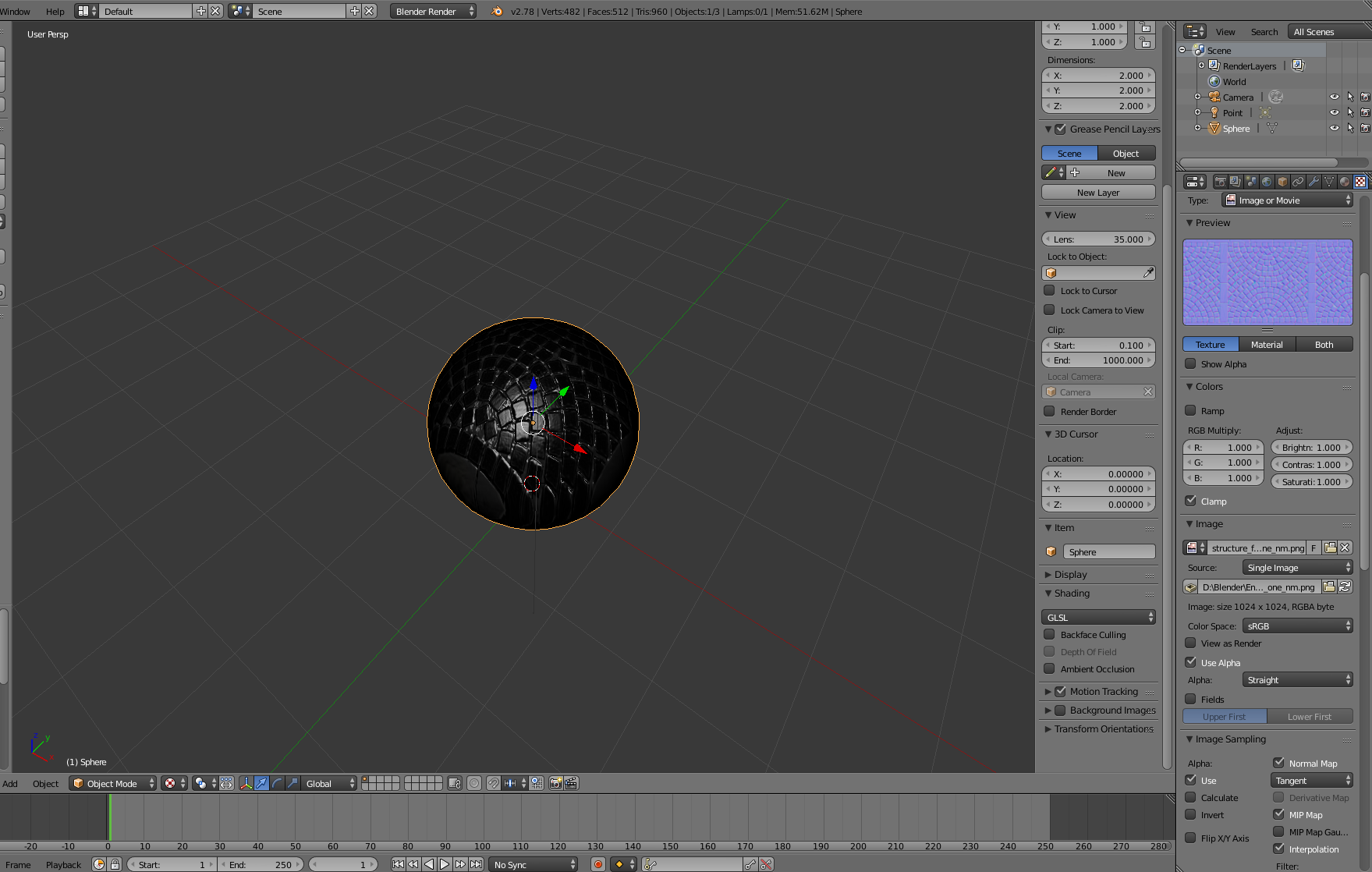
Task: Hide the Sphere object via eye icon
Action: pyautogui.click(x=1335, y=128)
